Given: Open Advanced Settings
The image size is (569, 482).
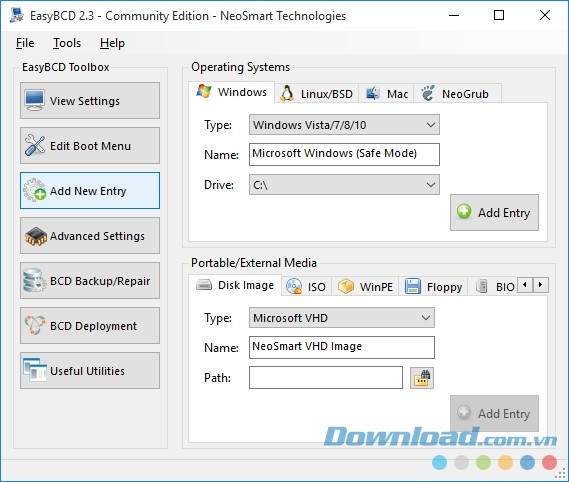Looking at the screenshot, I should (x=90, y=236).
